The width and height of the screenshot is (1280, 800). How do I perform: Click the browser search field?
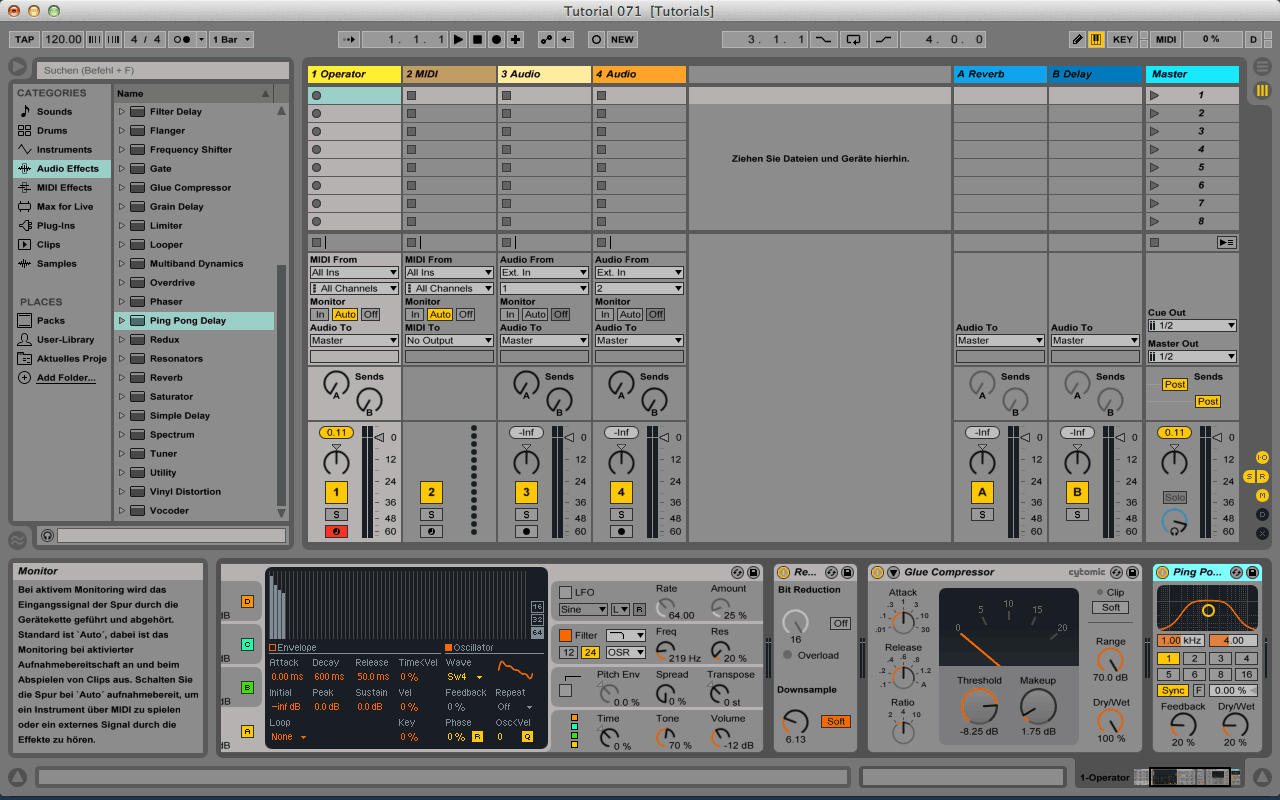pos(163,71)
